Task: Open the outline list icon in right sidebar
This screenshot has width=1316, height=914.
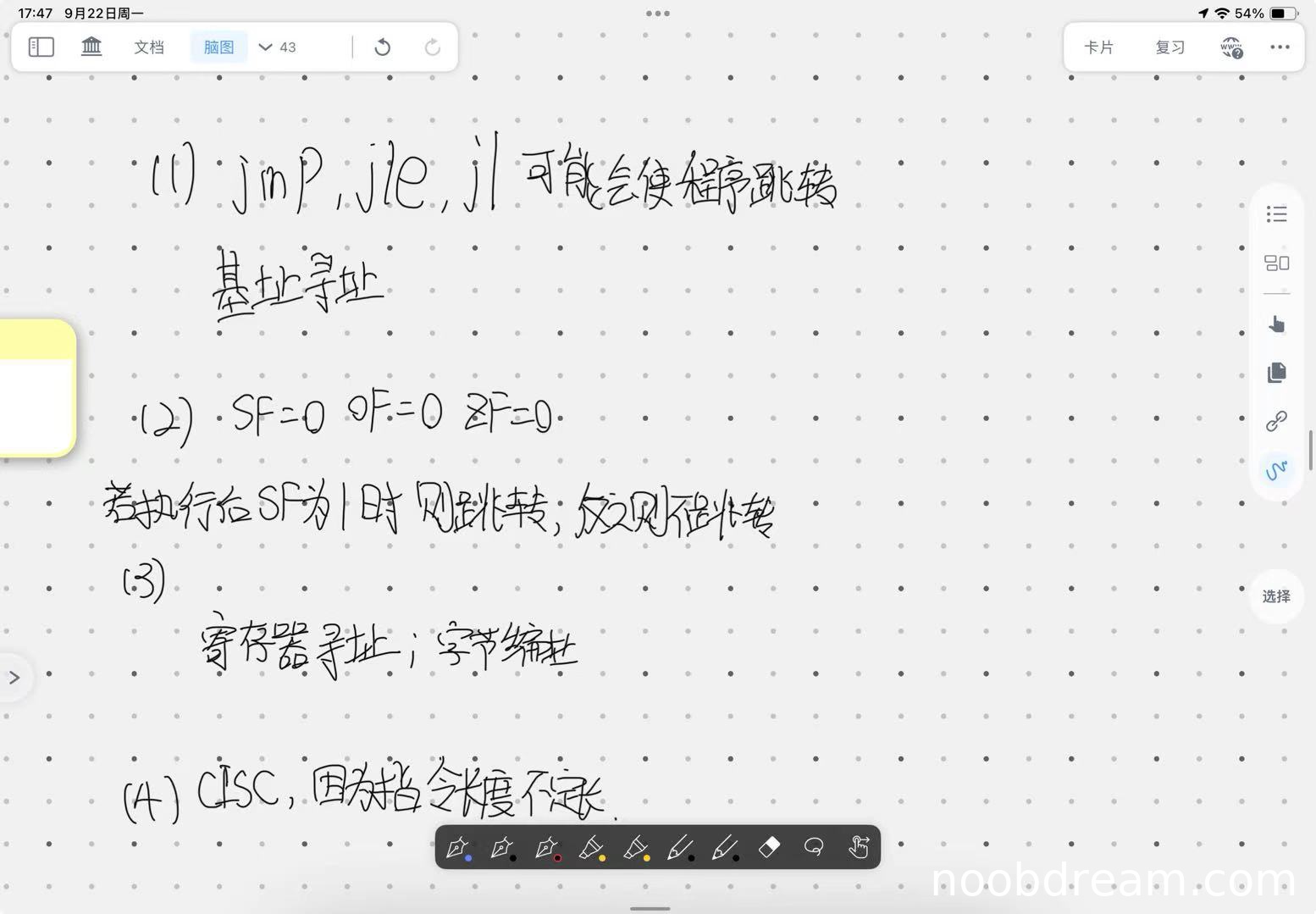Action: click(x=1276, y=214)
